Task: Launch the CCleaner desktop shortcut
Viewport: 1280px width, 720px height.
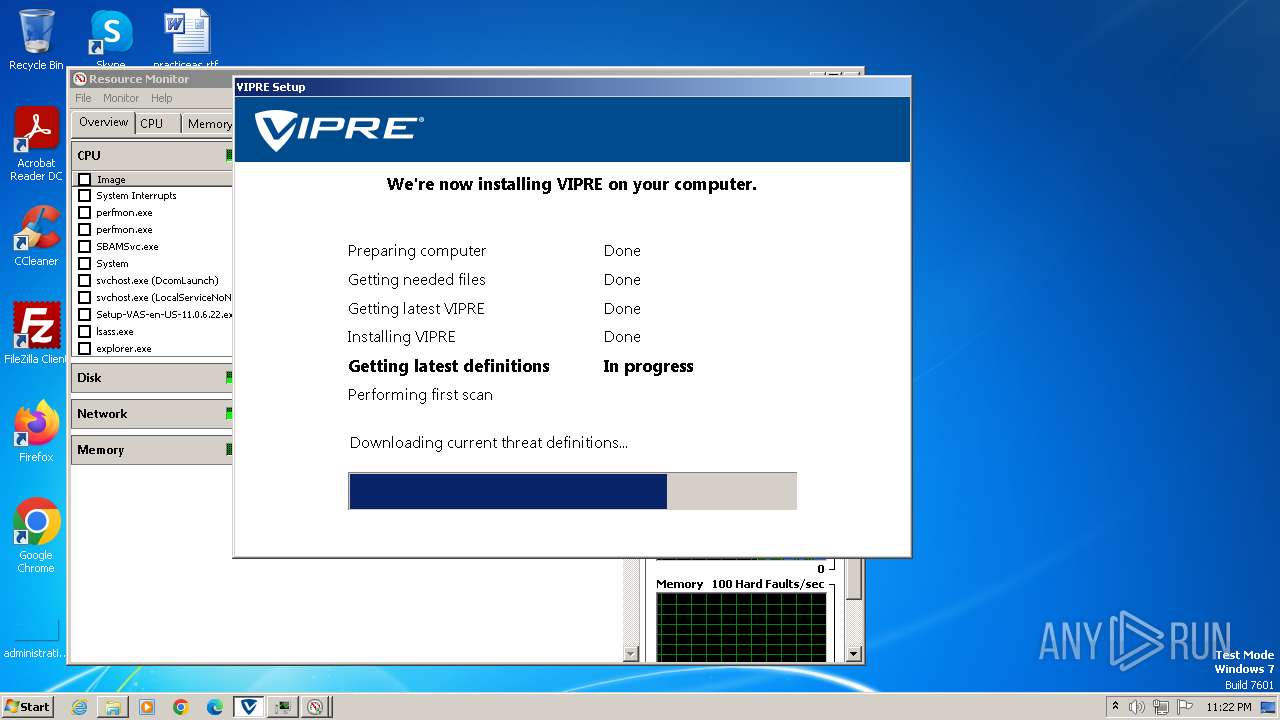Action: click(x=36, y=236)
